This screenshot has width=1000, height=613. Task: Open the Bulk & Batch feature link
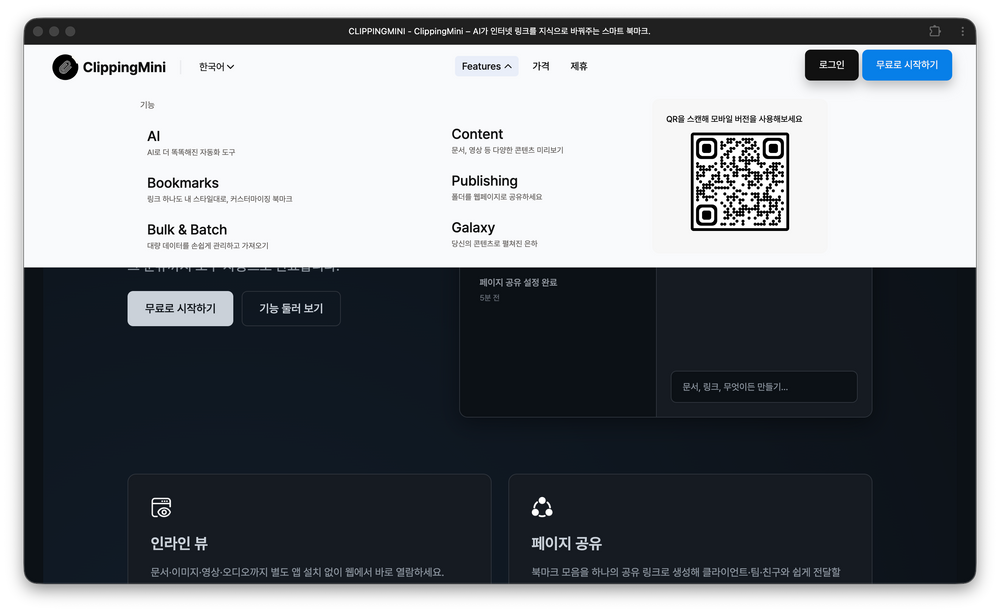click(x=187, y=229)
